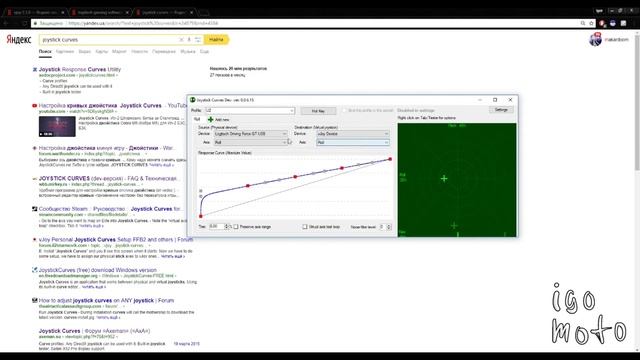This screenshot has height=360, width=640.
Task: Click the Settings button in Joystick Curves
Action: coord(501,110)
